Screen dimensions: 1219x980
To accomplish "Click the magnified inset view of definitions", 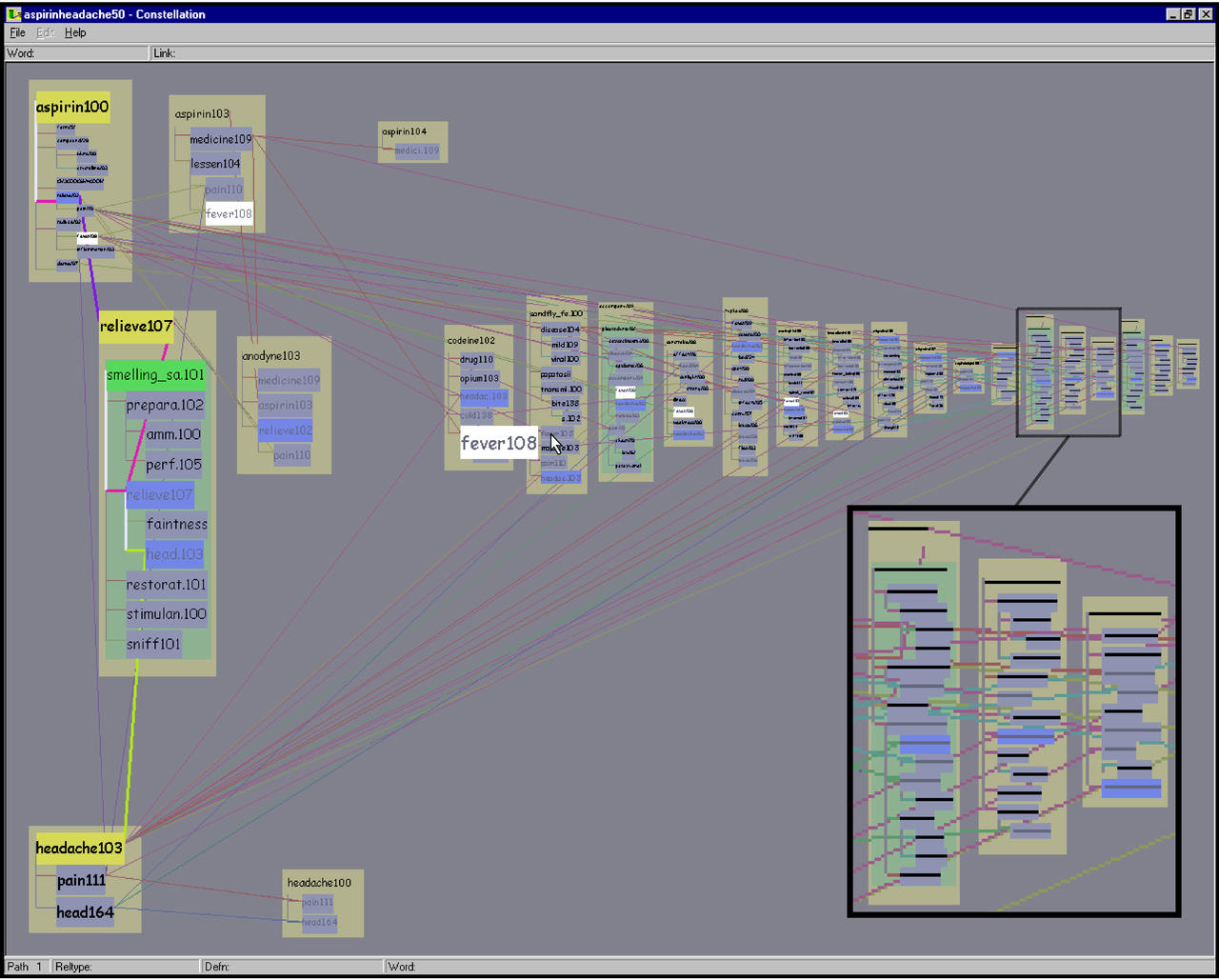I will point(1013,711).
